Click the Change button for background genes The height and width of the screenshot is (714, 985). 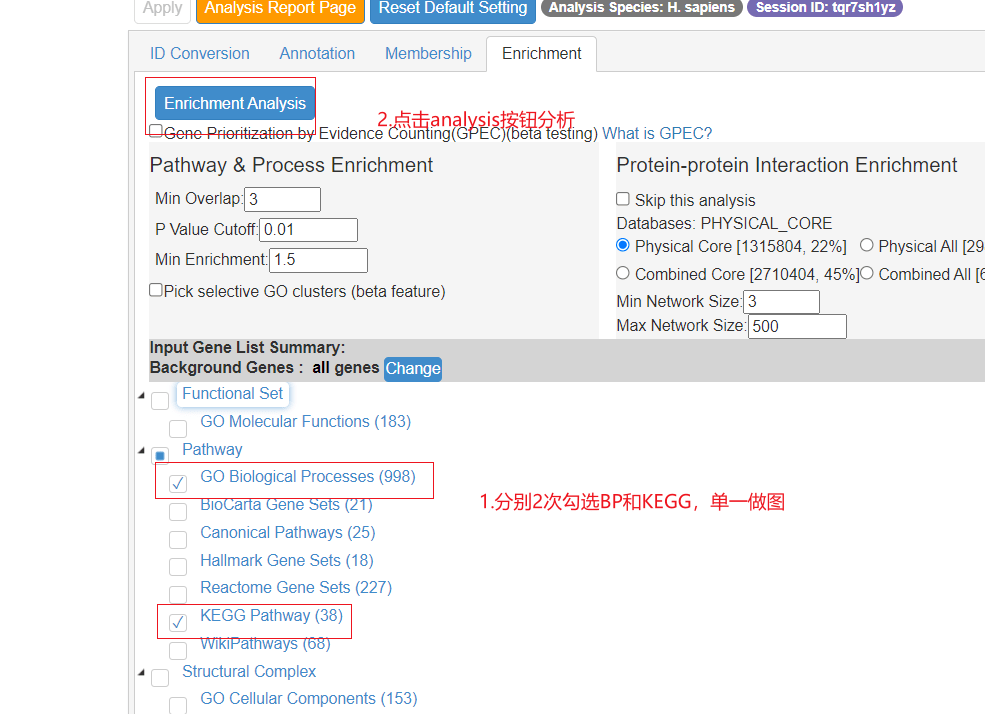coord(412,368)
